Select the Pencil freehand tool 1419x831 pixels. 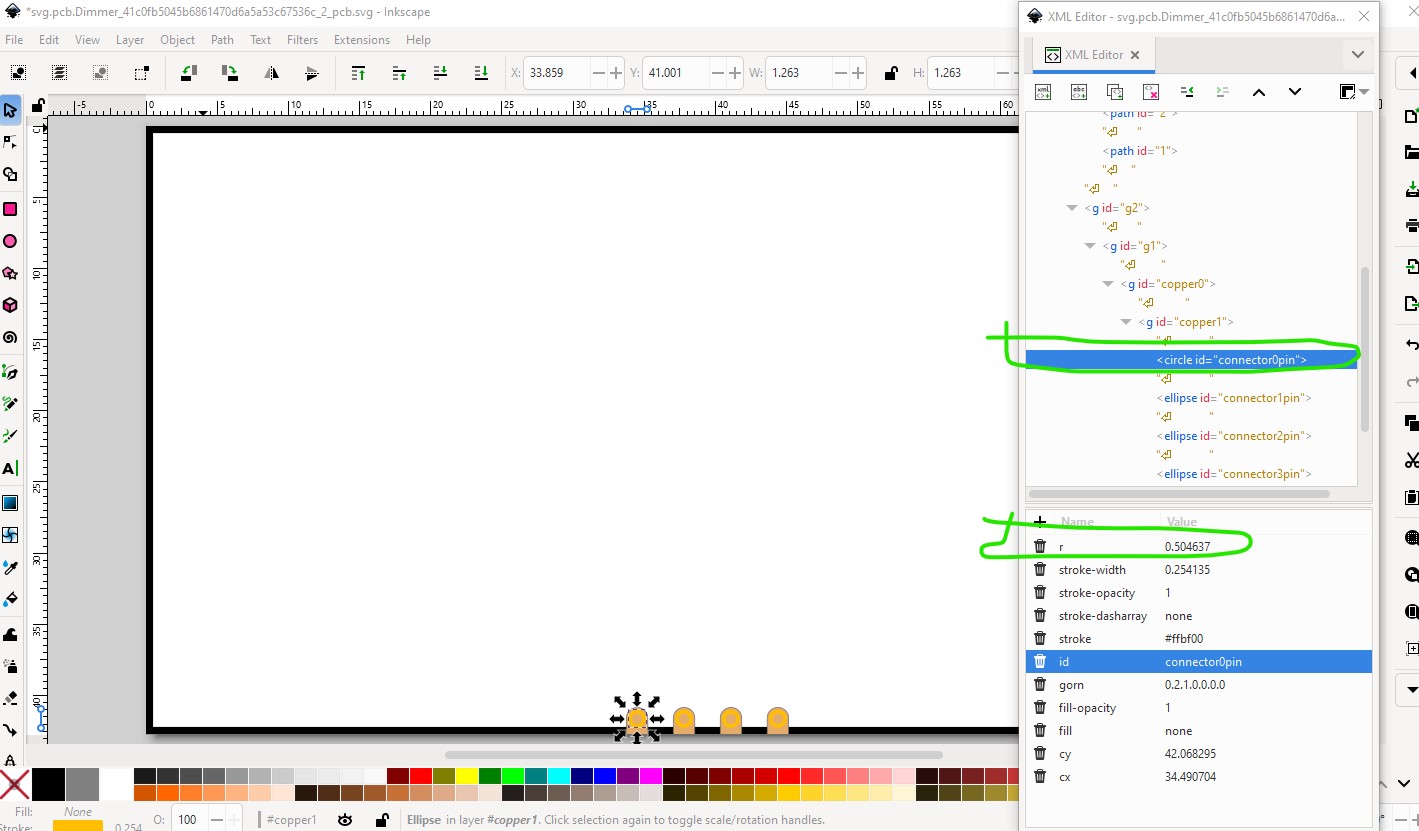click(10, 404)
